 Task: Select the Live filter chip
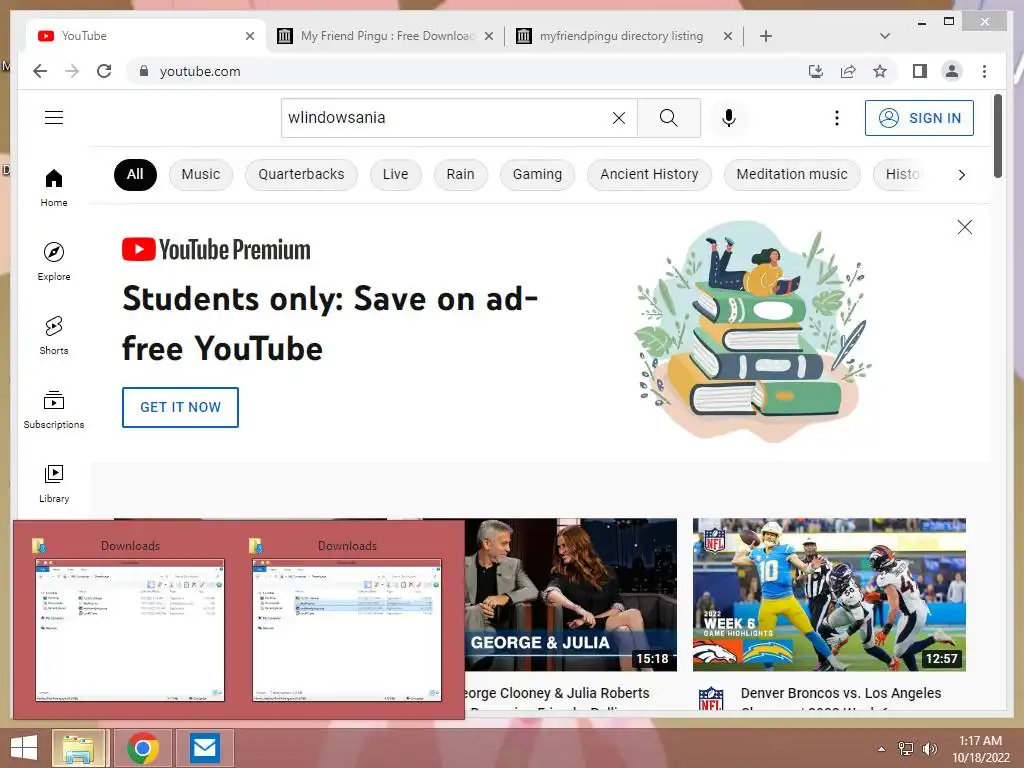395,174
